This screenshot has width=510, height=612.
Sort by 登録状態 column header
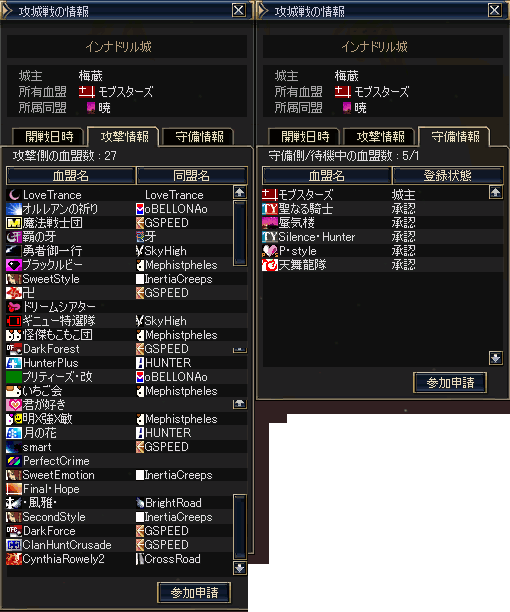(448, 176)
